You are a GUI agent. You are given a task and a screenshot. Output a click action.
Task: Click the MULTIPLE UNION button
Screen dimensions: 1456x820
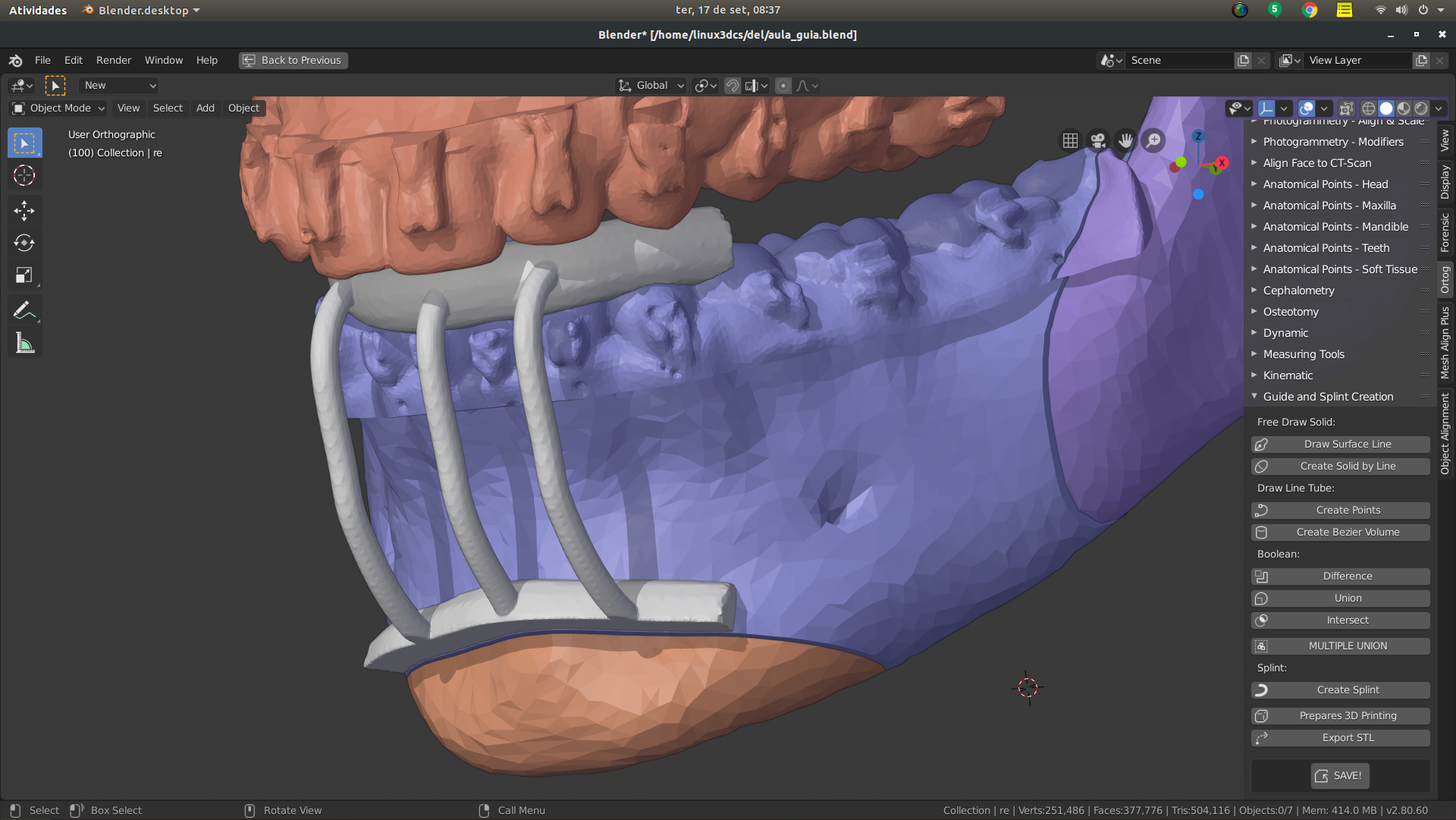point(1341,646)
